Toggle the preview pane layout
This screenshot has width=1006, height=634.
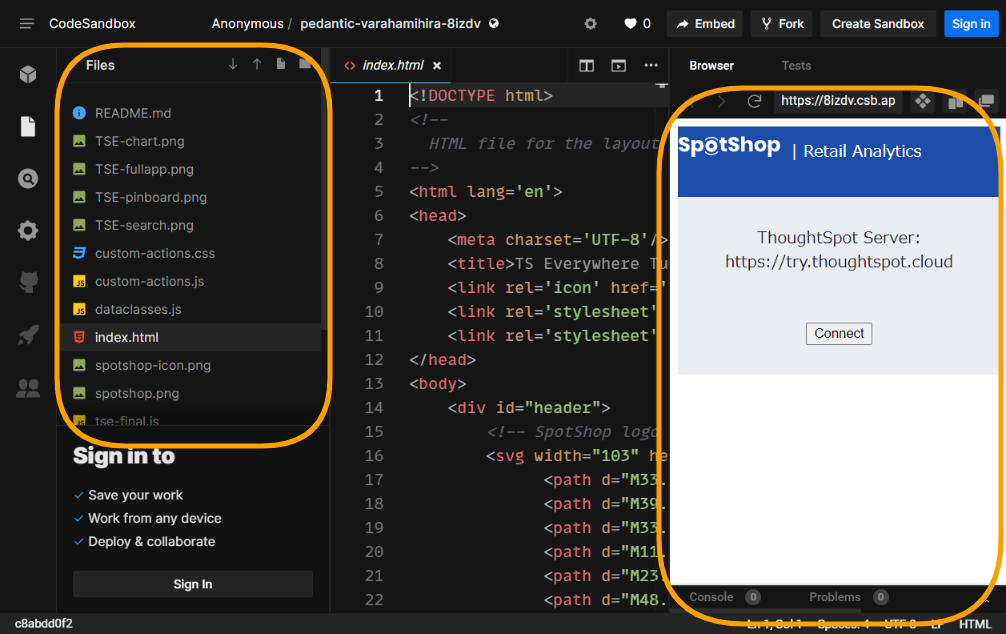click(x=618, y=65)
